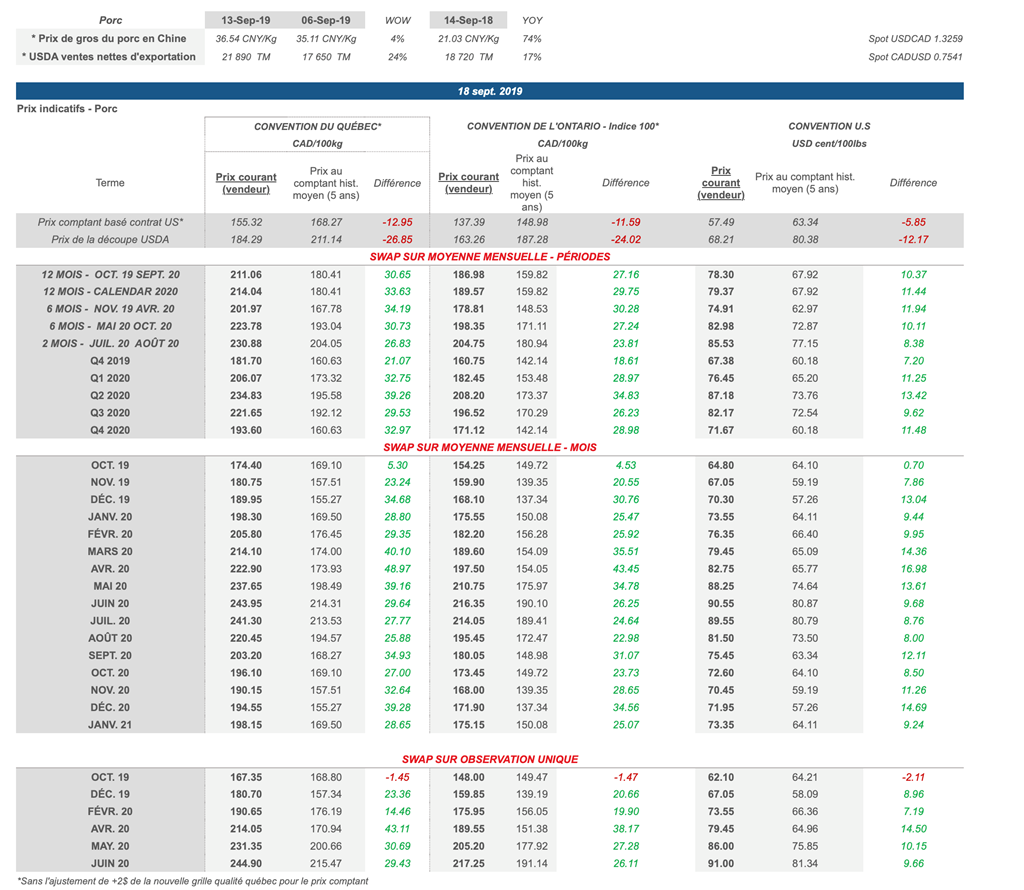
Task: Click the "SWAP SUR OBSERVATION UNIQUE" section title
Action: [x=489, y=759]
